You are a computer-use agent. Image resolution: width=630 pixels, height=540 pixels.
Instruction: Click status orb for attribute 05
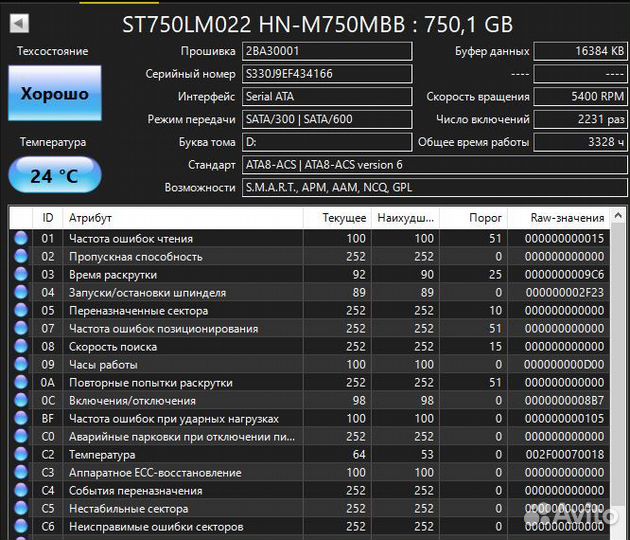coord(21,310)
